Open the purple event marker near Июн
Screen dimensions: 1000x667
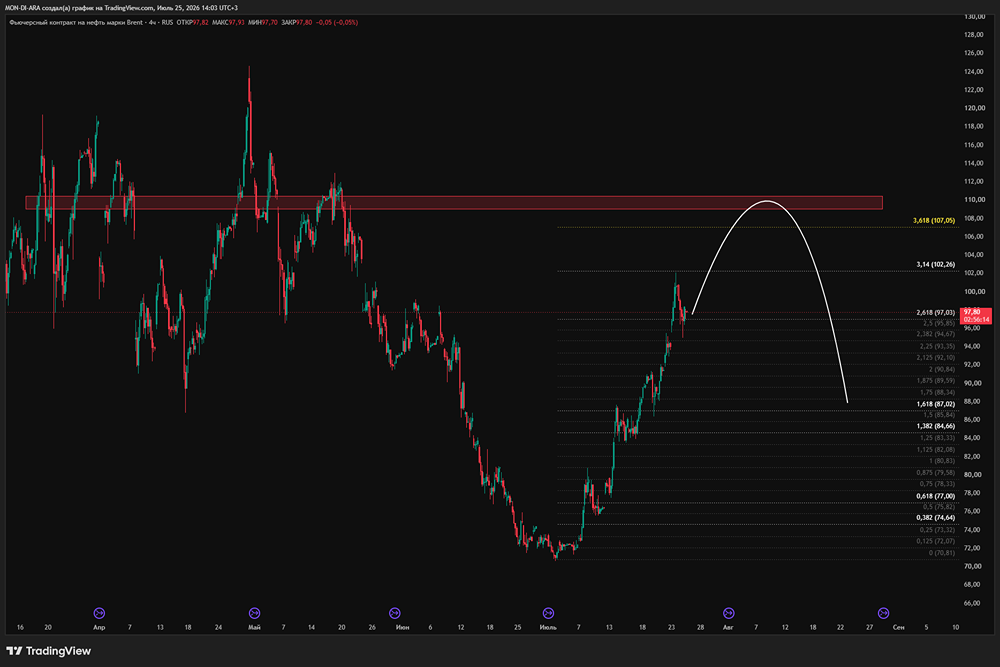click(394, 613)
